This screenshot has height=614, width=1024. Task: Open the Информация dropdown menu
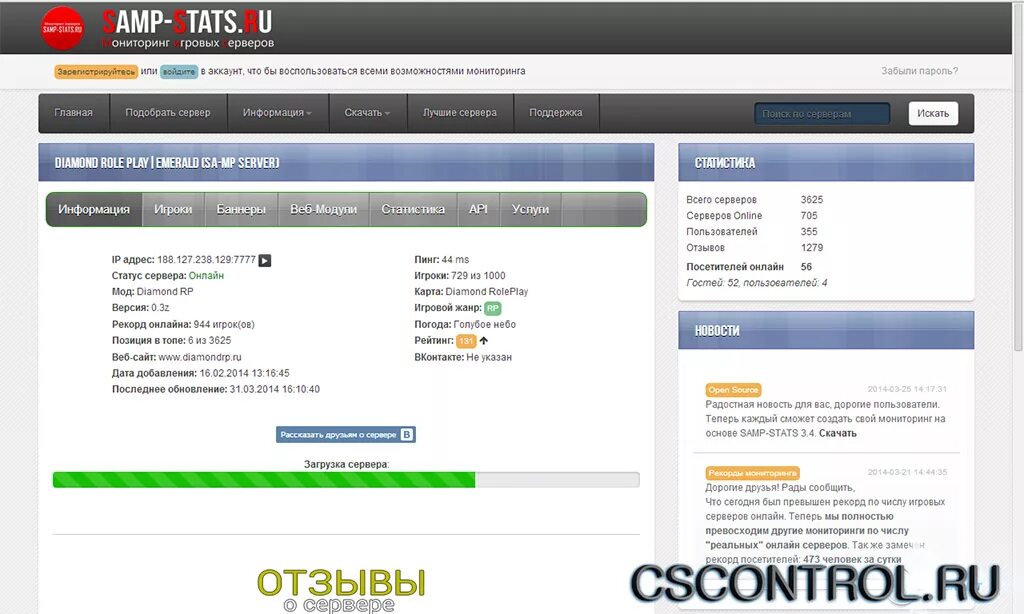pyautogui.click(x=278, y=112)
